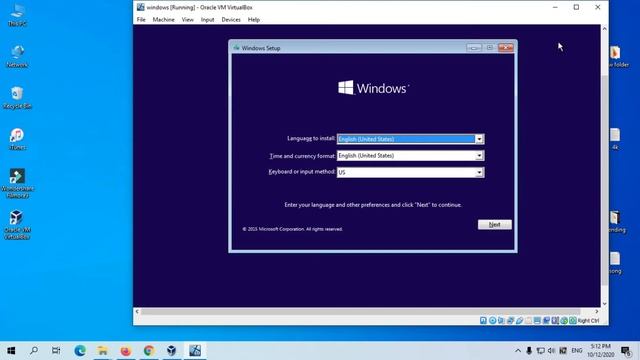Click the USB devices status icon
The width and height of the screenshot is (640, 360).
click(x=519, y=320)
